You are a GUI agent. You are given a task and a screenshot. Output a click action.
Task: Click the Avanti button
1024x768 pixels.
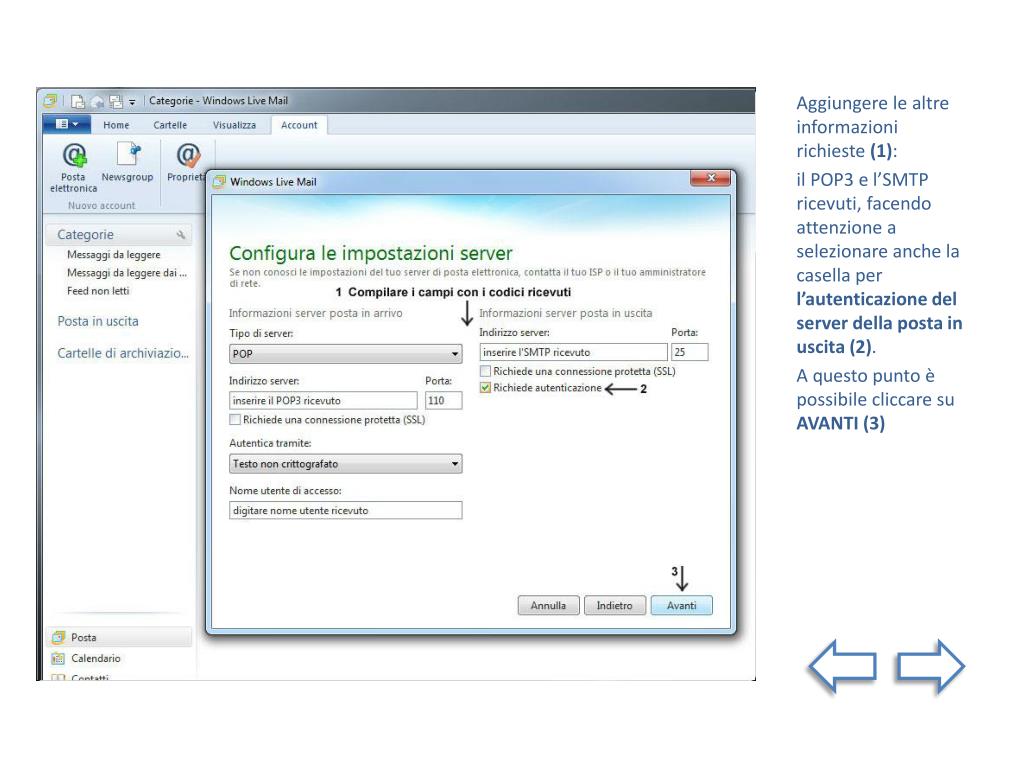click(681, 605)
